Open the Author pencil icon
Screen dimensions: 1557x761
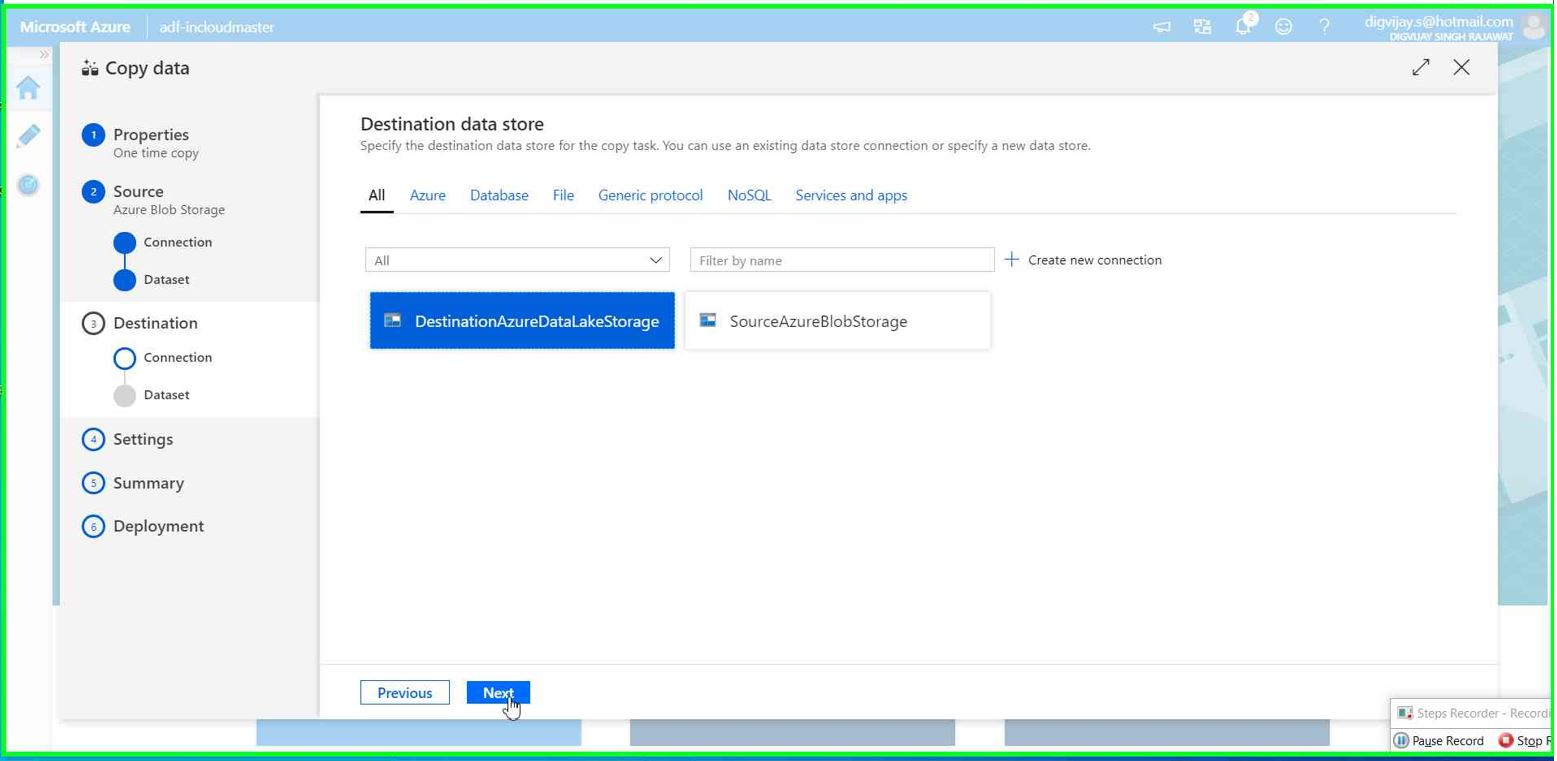click(28, 136)
